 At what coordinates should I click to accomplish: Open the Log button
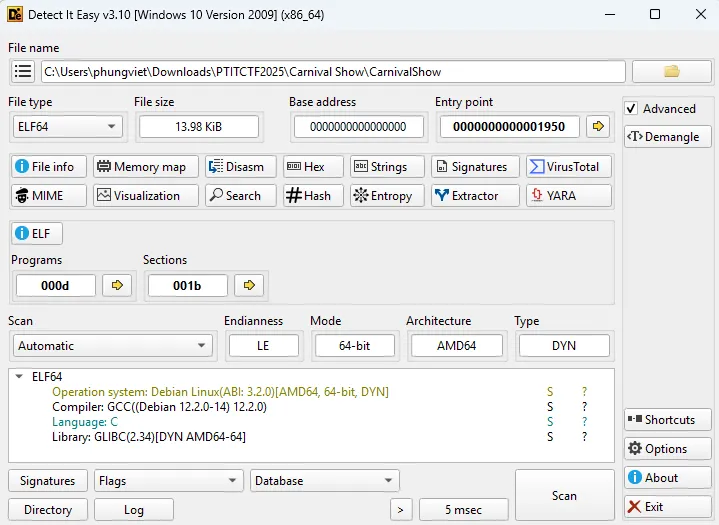(133, 510)
